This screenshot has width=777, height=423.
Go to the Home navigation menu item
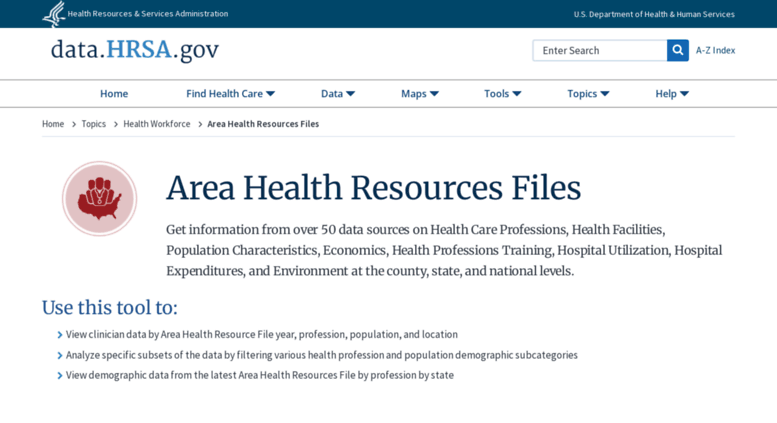(114, 94)
